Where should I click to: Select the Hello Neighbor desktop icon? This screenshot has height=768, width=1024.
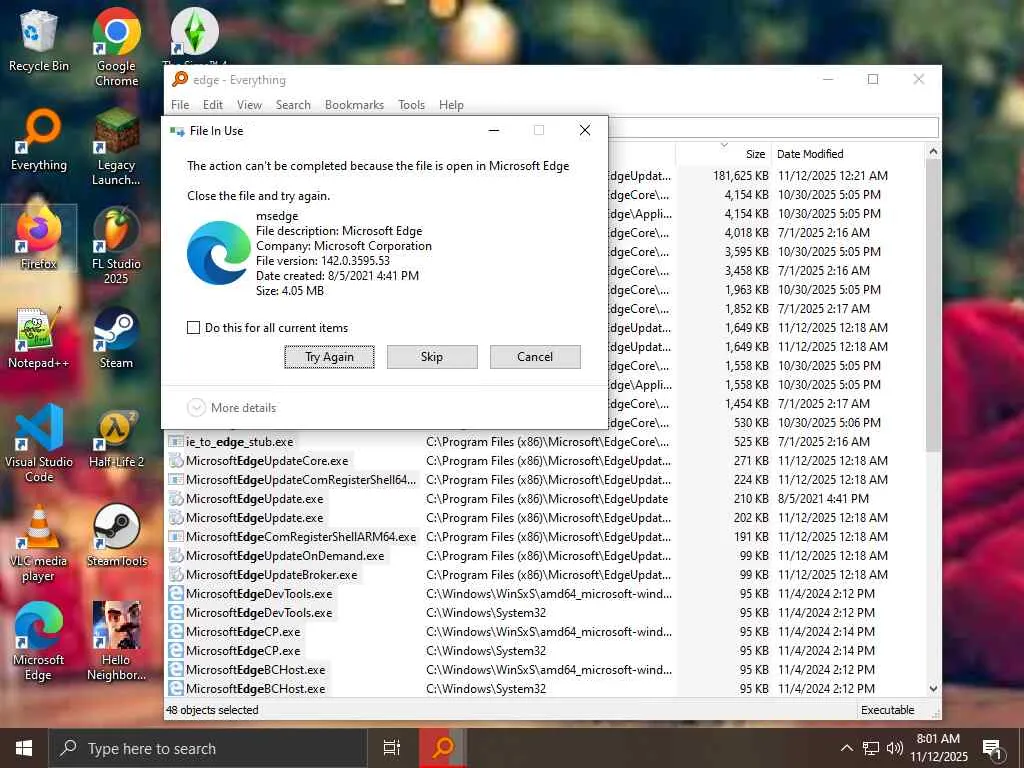tap(116, 642)
